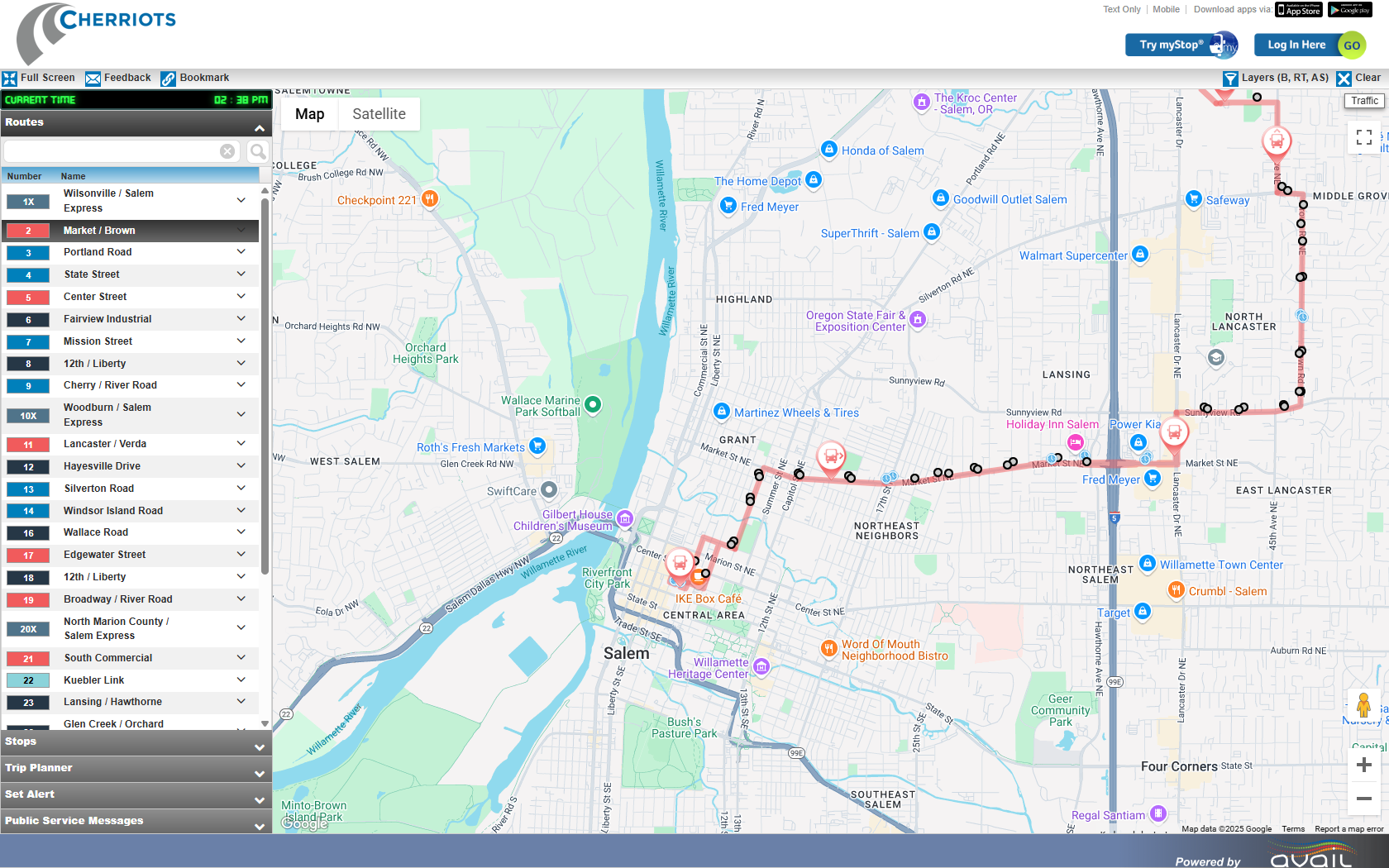This screenshot has width=1389, height=868.
Task: Switch to Satellite map view
Action: pyautogui.click(x=379, y=114)
